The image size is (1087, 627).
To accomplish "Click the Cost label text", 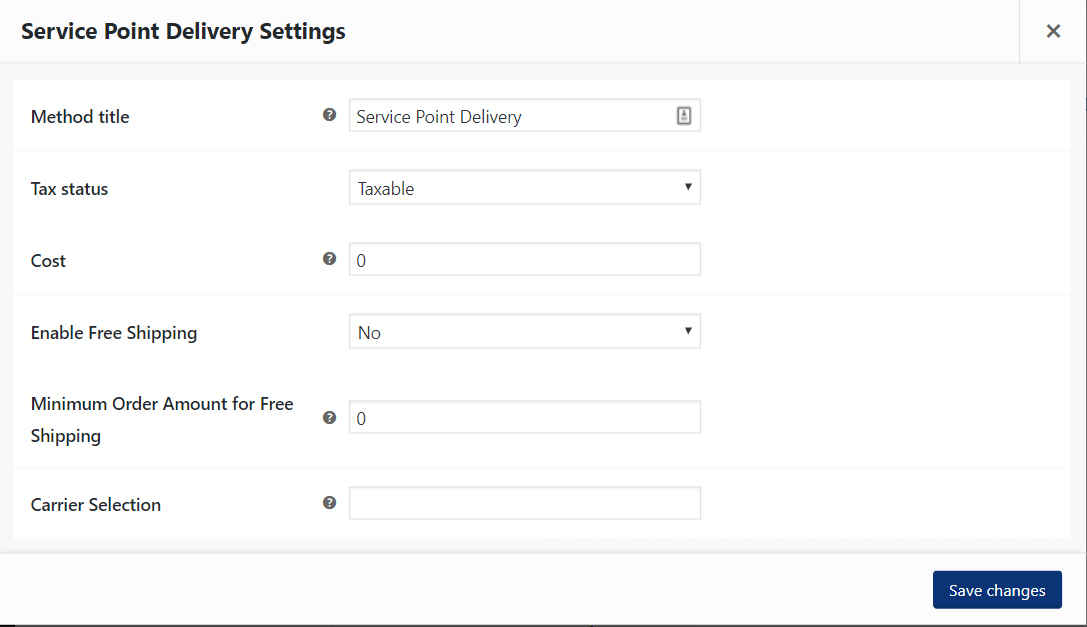I will click(48, 261).
